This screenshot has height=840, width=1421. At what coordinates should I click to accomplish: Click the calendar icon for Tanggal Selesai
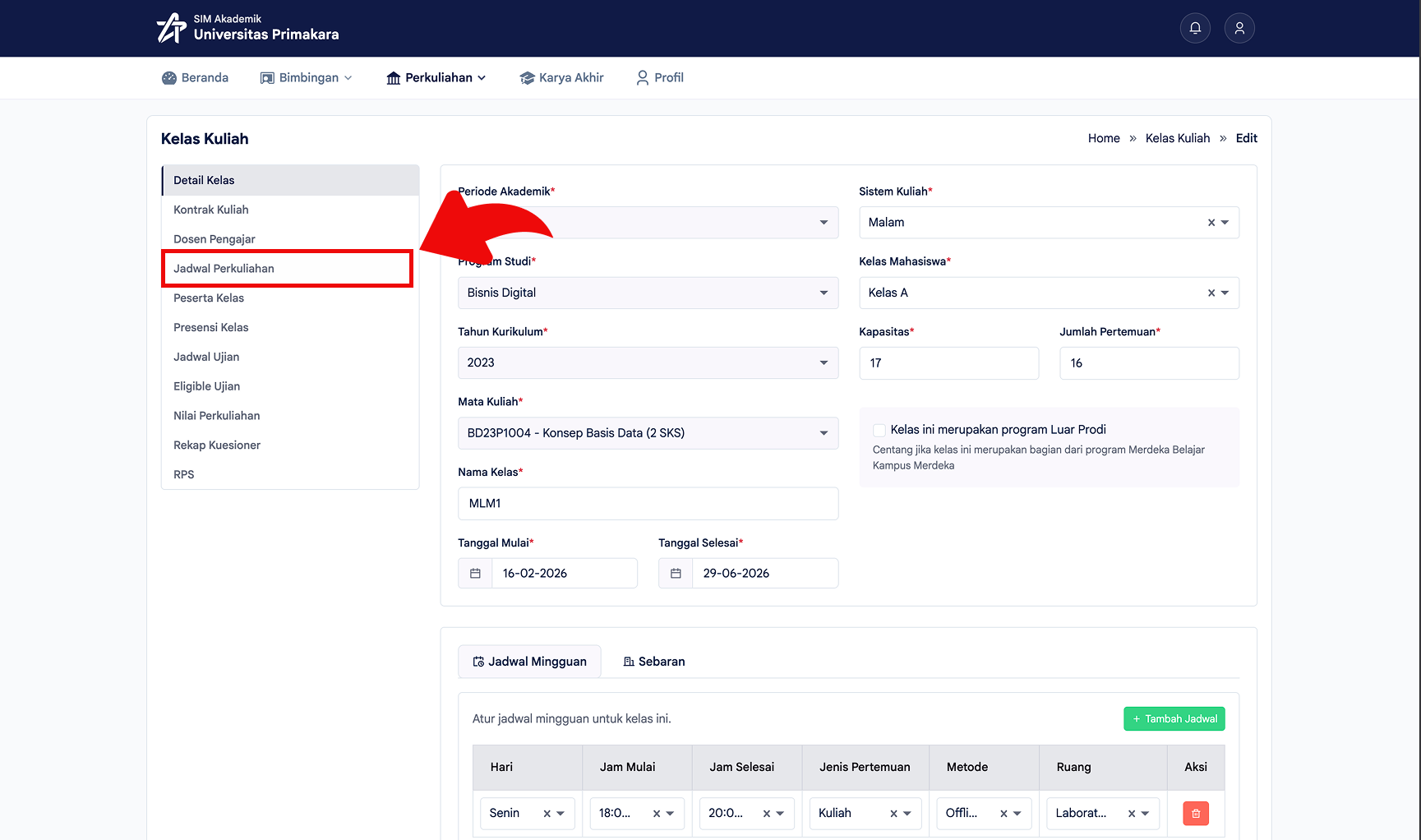point(676,573)
